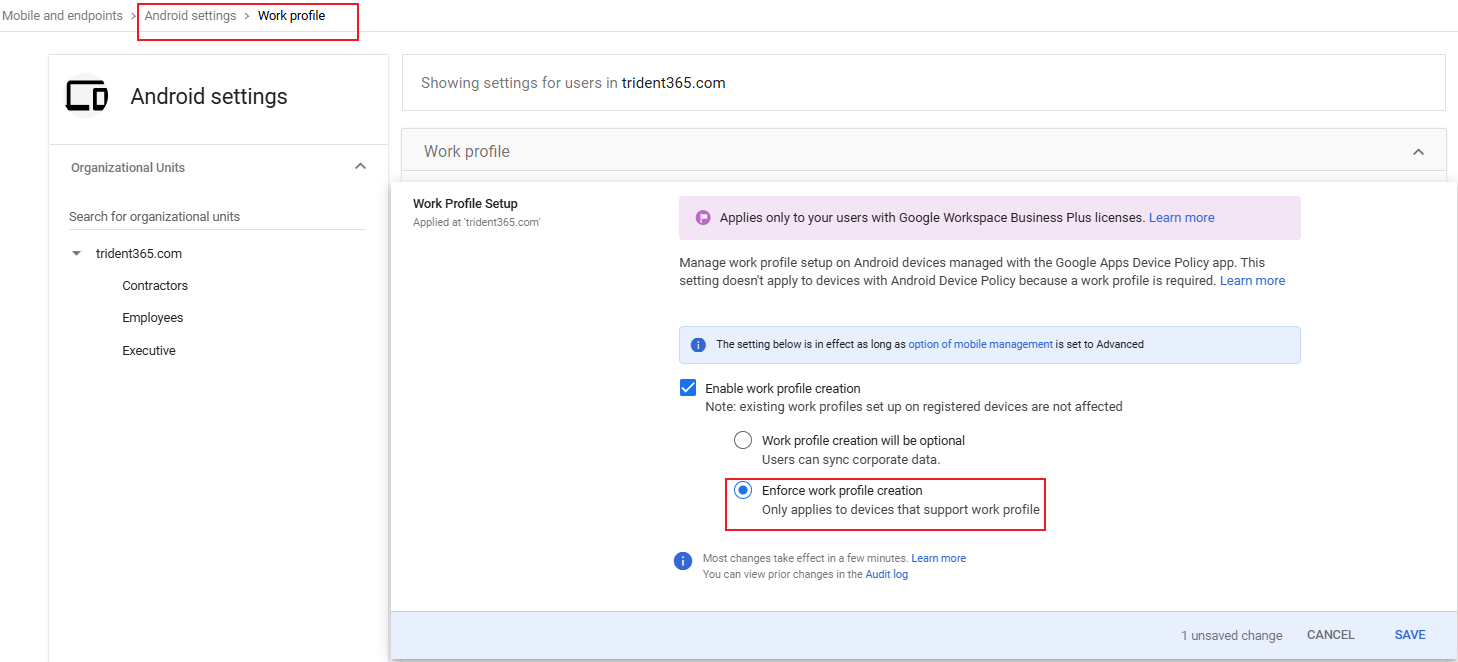Open Android settings breadcrumb link
The height and width of the screenshot is (662, 1458).
(x=190, y=16)
